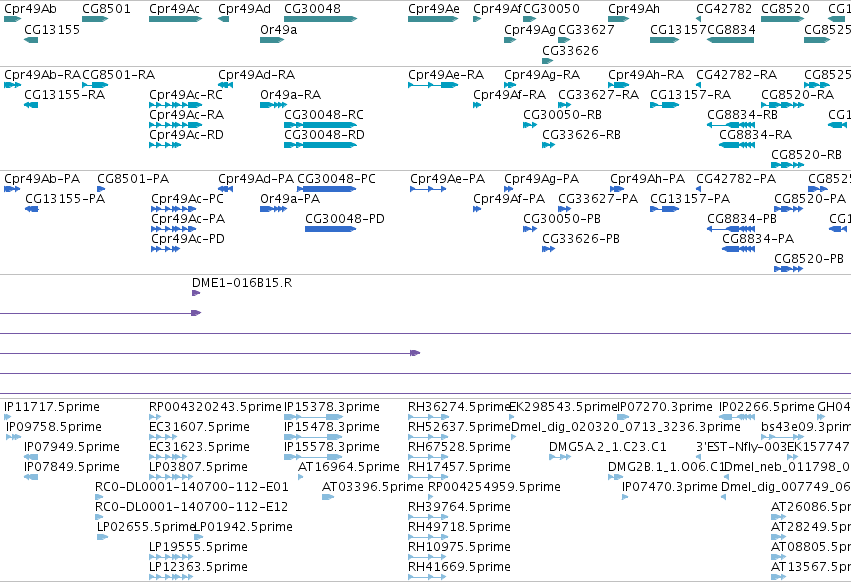Select the CG8834-RA transcript label

coord(755,135)
